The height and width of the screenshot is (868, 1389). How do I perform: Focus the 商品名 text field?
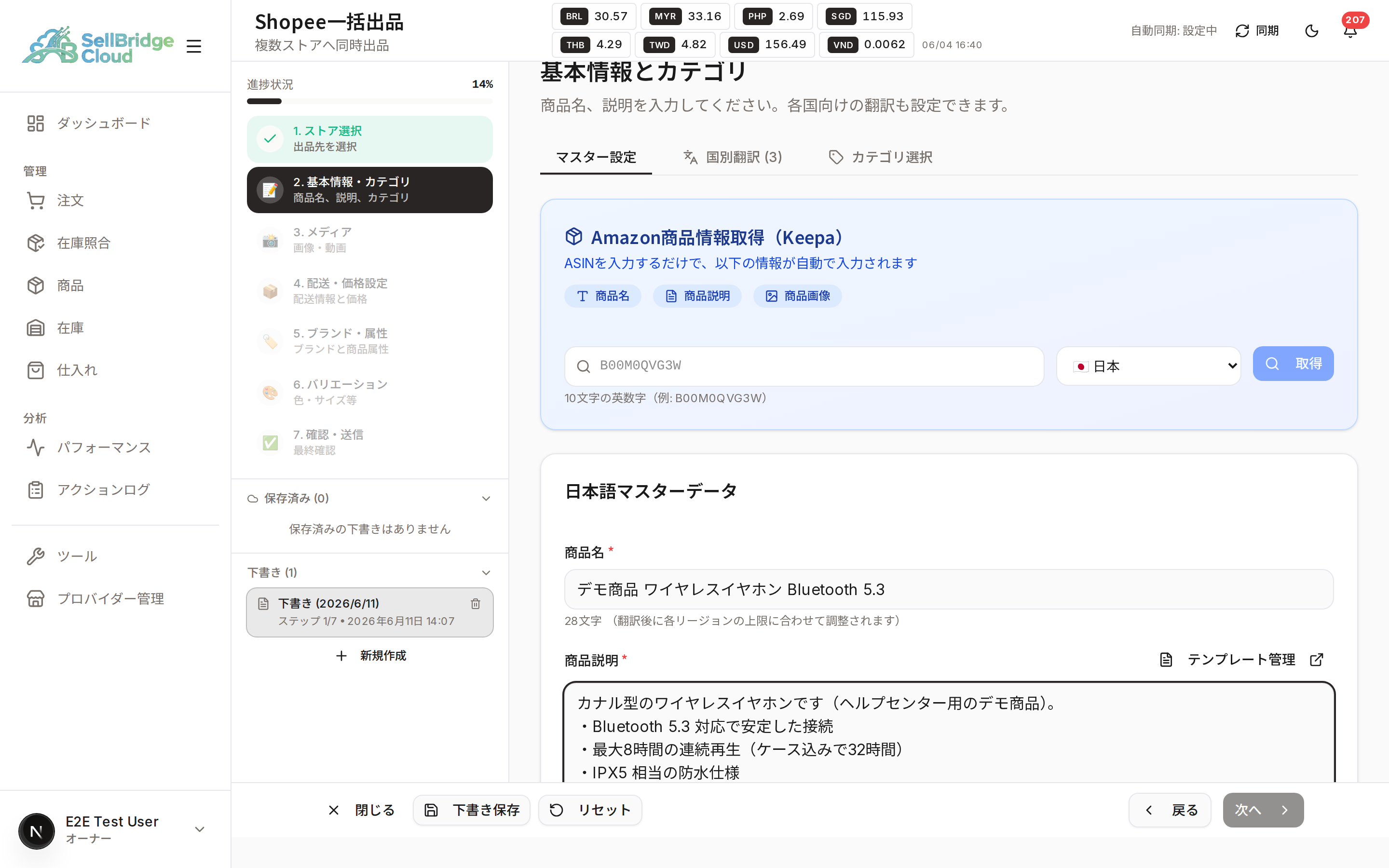click(x=949, y=589)
